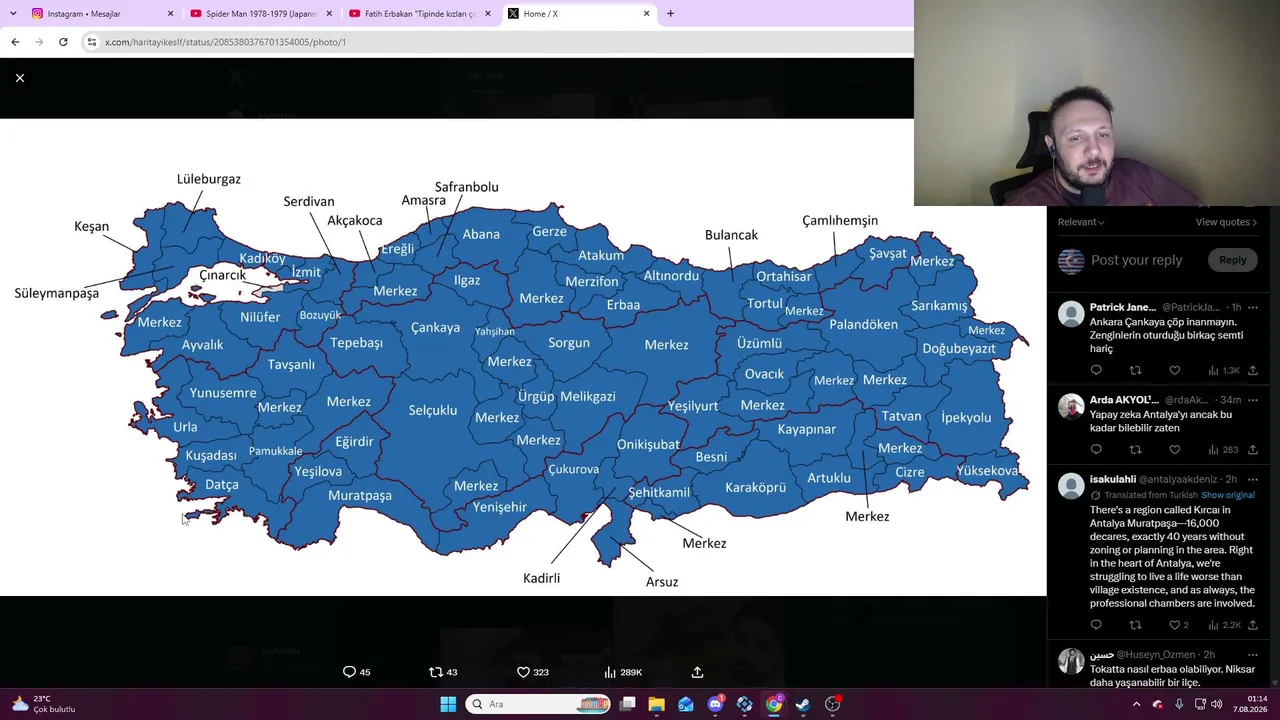Close the Instagram Mesajlar tab

[x=170, y=14]
